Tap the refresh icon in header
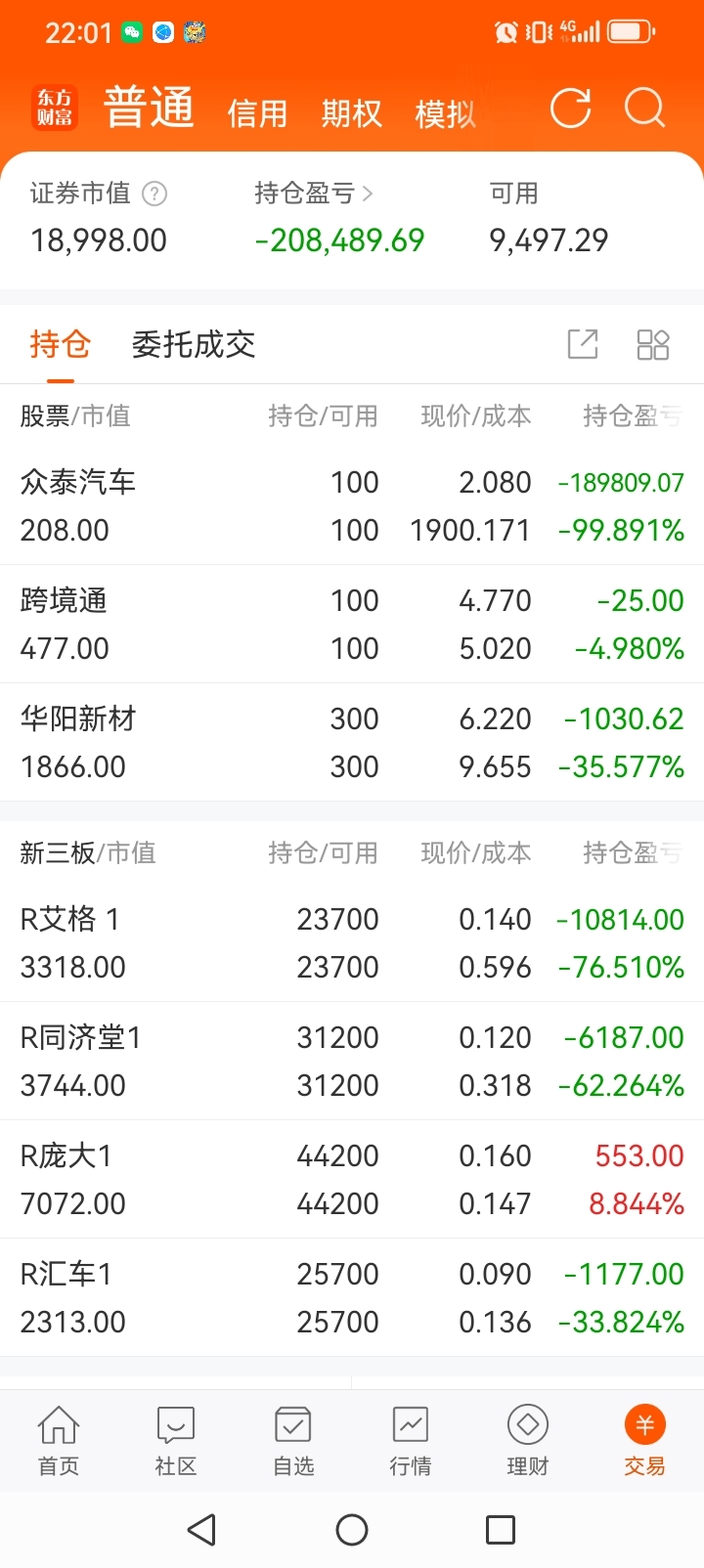Image resolution: width=704 pixels, height=1568 pixels. pyautogui.click(x=570, y=109)
